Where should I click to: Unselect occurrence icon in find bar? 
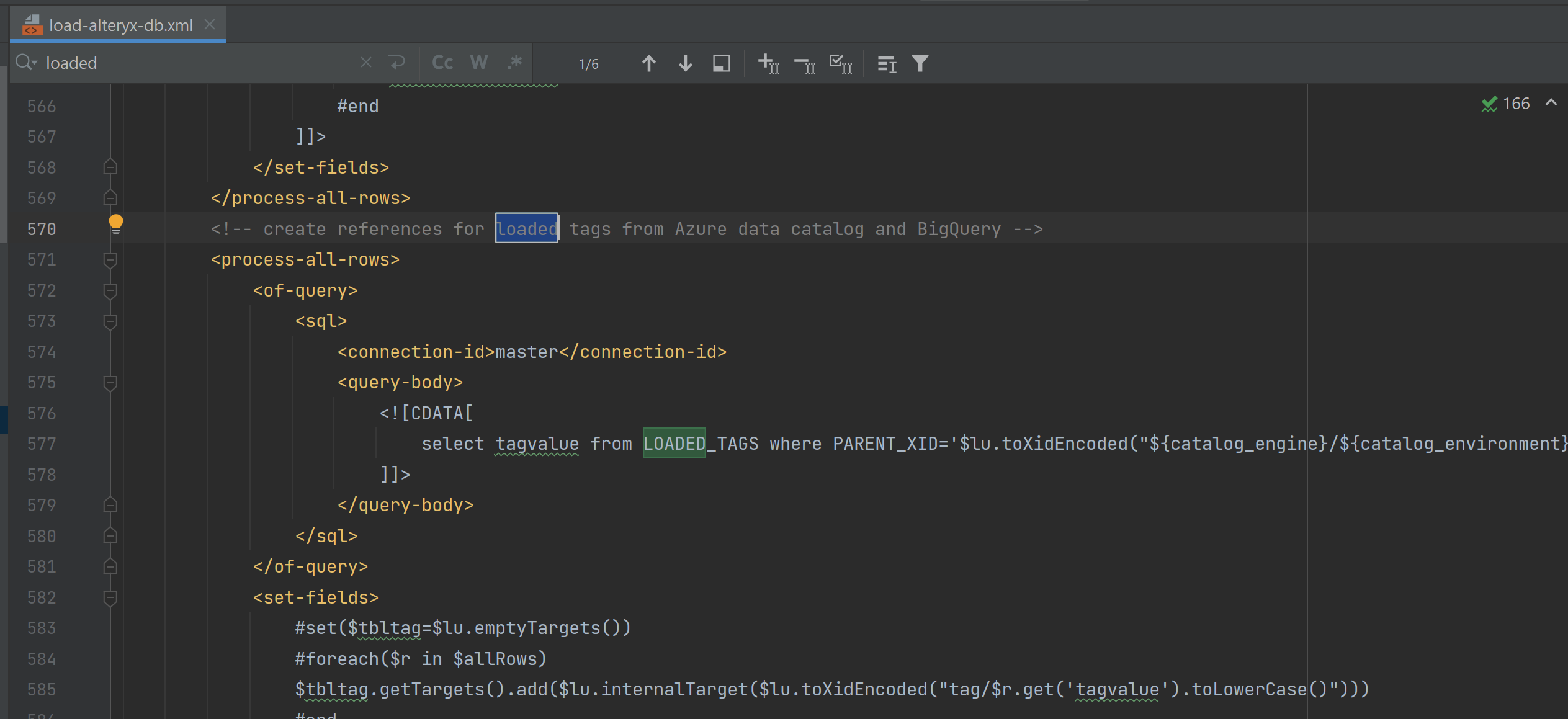coord(805,63)
